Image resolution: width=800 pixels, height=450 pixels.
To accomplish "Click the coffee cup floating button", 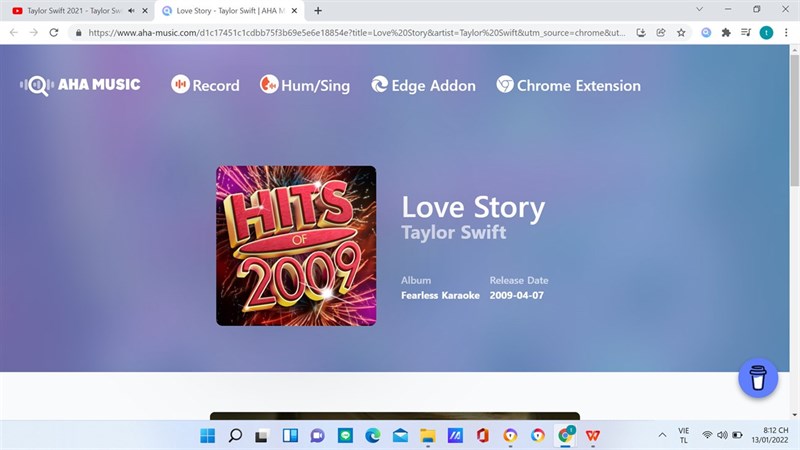I will tap(758, 378).
